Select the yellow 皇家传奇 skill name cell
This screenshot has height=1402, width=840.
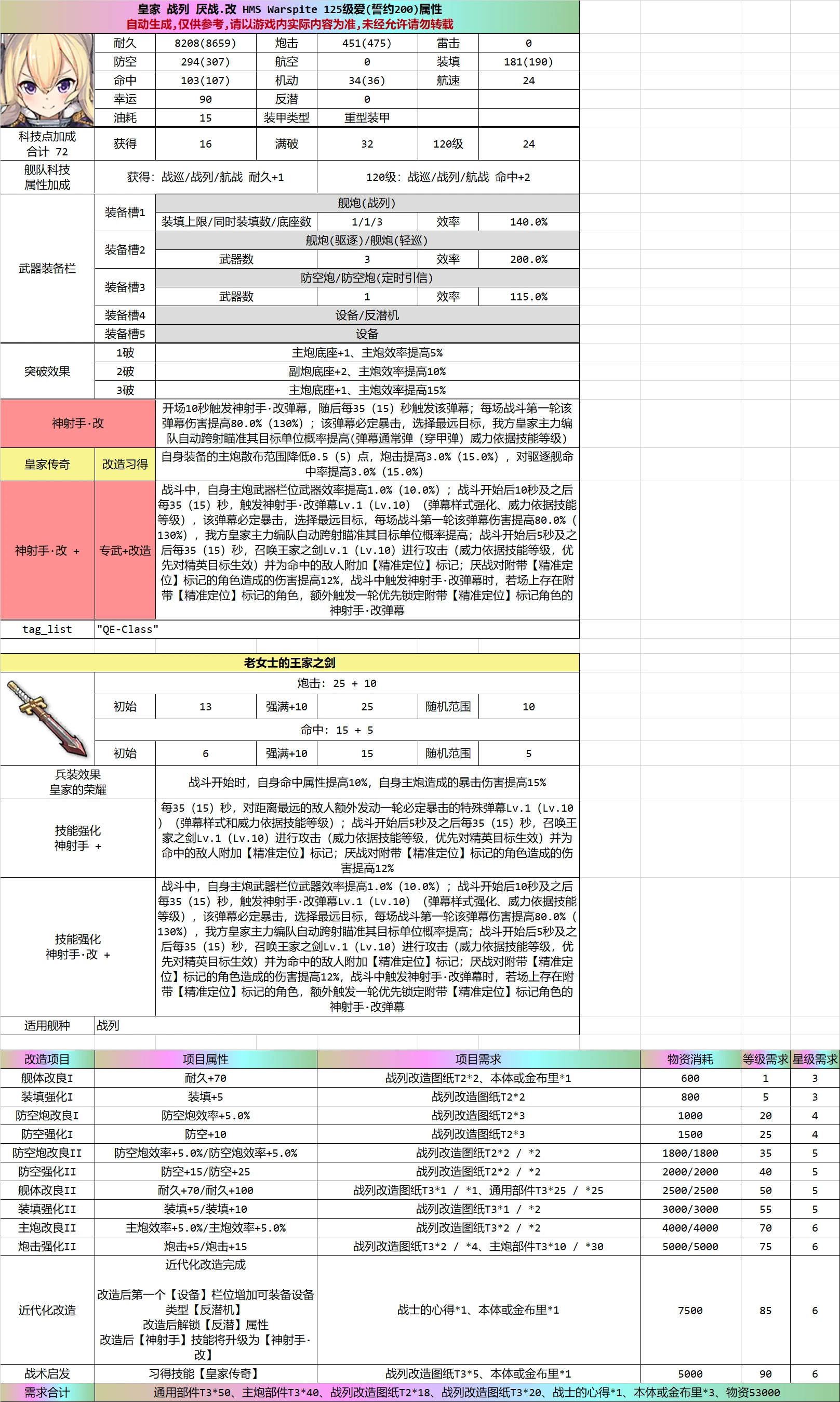click(47, 465)
